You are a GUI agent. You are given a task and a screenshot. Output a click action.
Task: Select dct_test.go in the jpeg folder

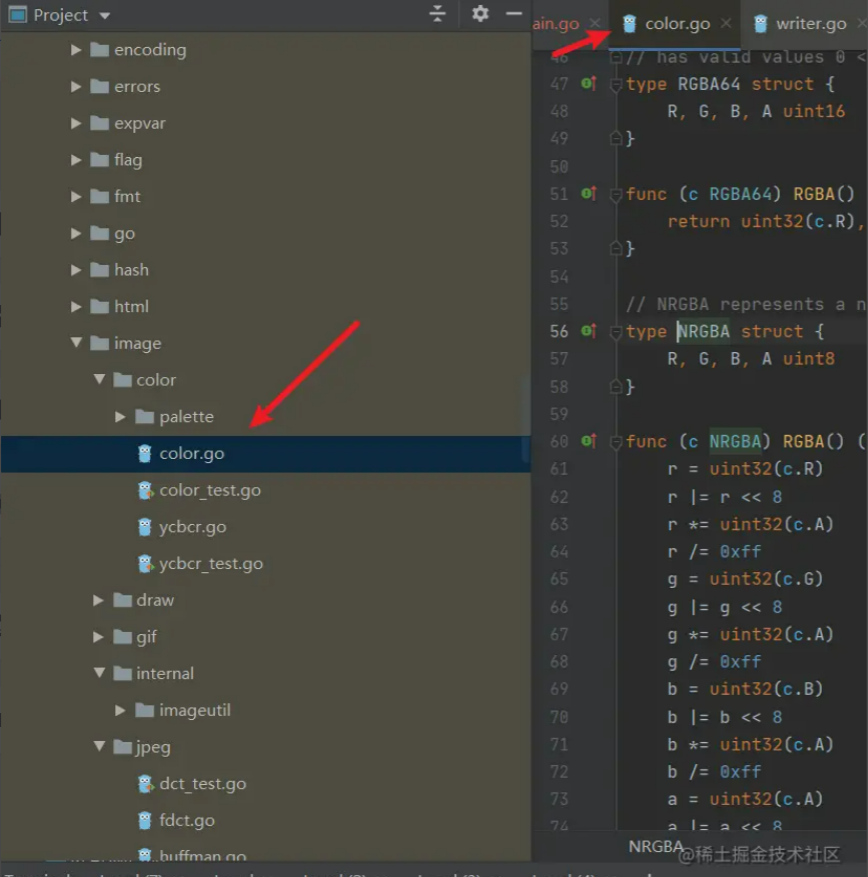pyautogui.click(x=266, y=784)
